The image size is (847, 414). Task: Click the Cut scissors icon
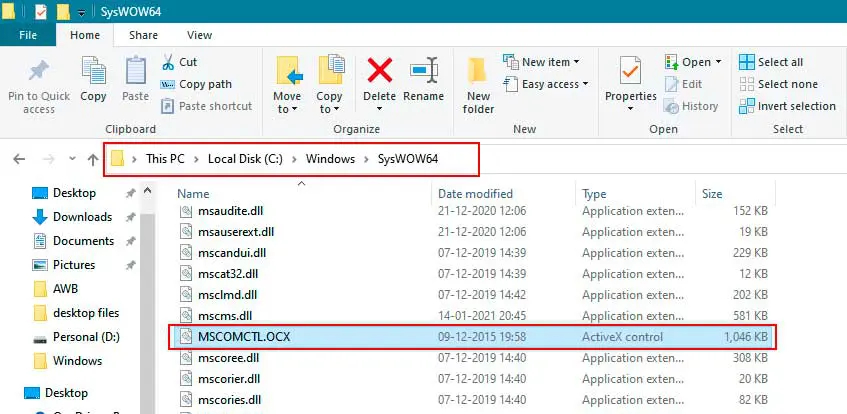point(168,62)
